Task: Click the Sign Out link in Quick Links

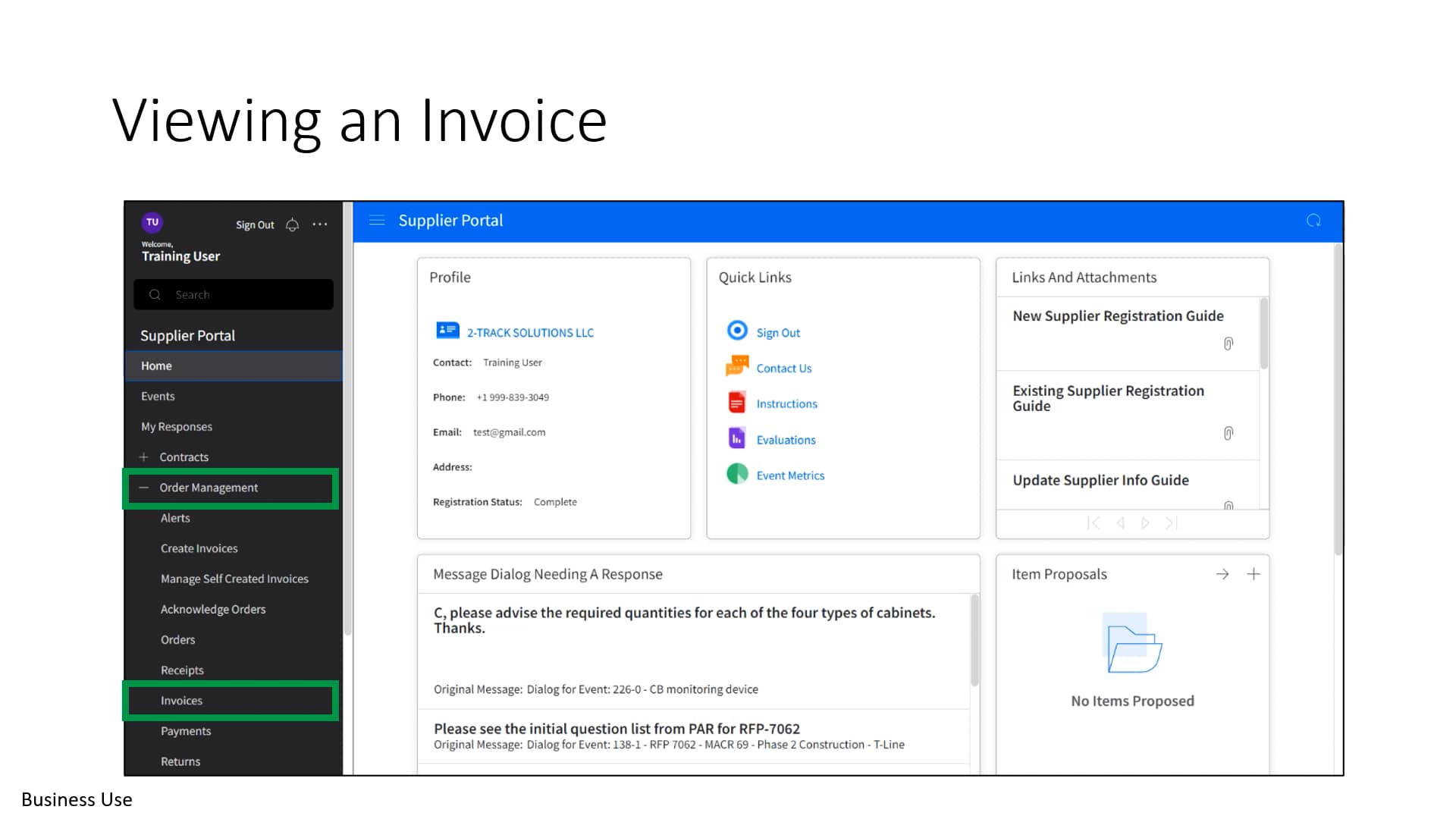Action: point(778,331)
